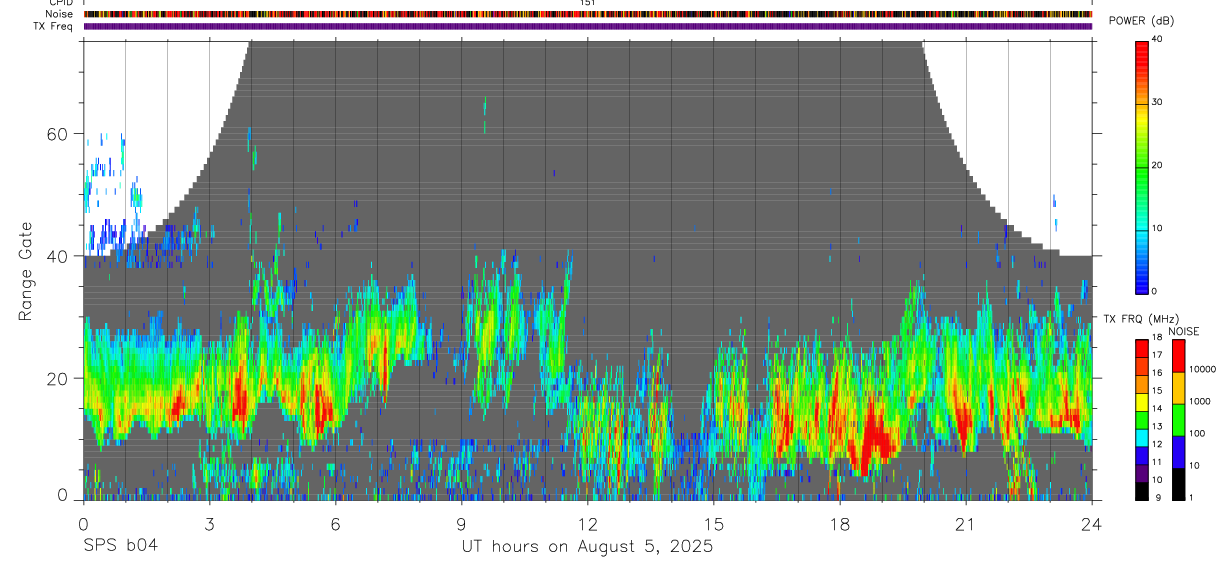Click the UT hours on August 5, 2025 title

[x=587, y=546]
